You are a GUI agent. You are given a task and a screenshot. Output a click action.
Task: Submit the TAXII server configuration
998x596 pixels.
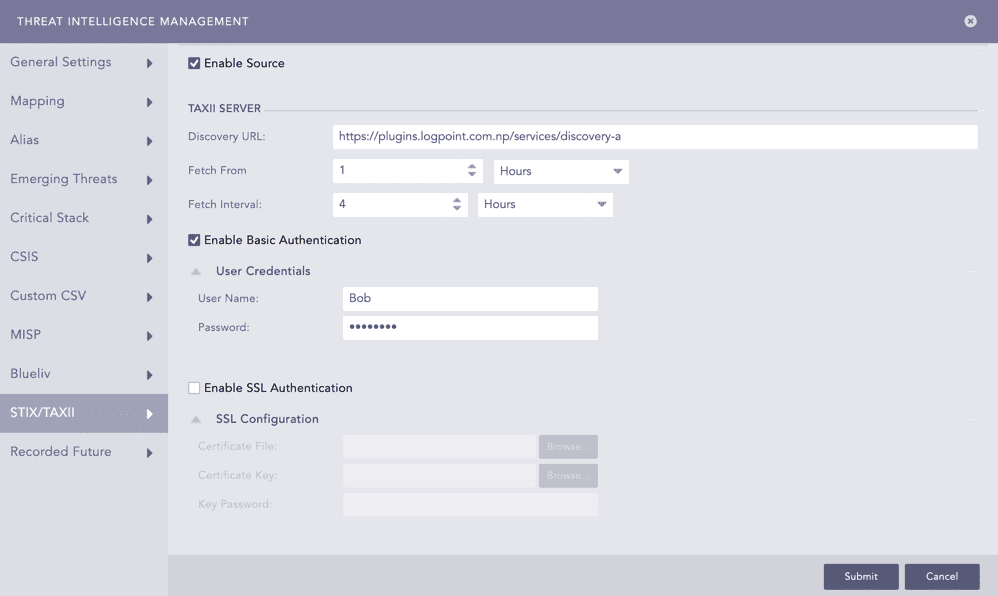pos(860,576)
